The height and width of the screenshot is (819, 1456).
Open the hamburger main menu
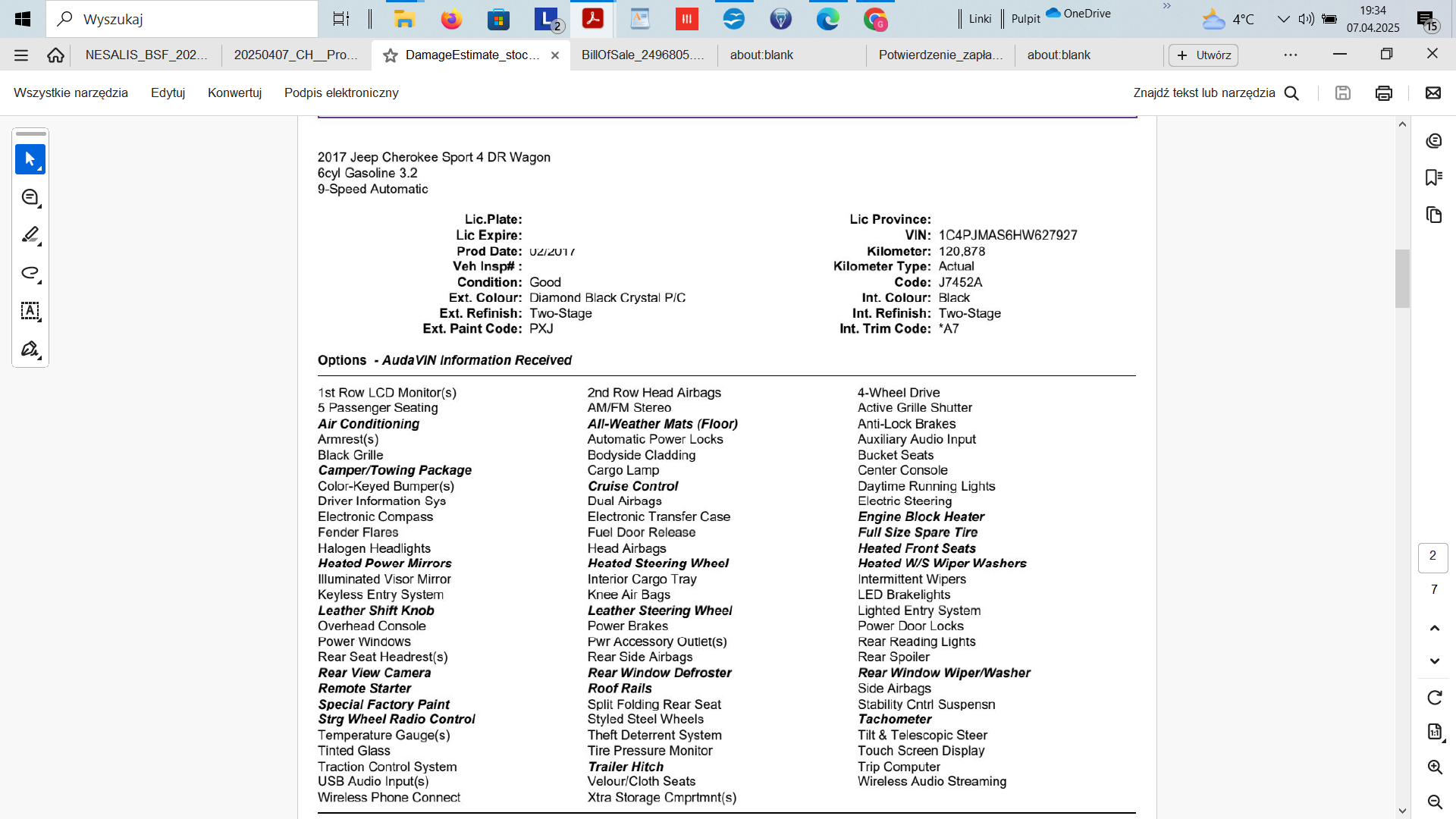coord(21,55)
